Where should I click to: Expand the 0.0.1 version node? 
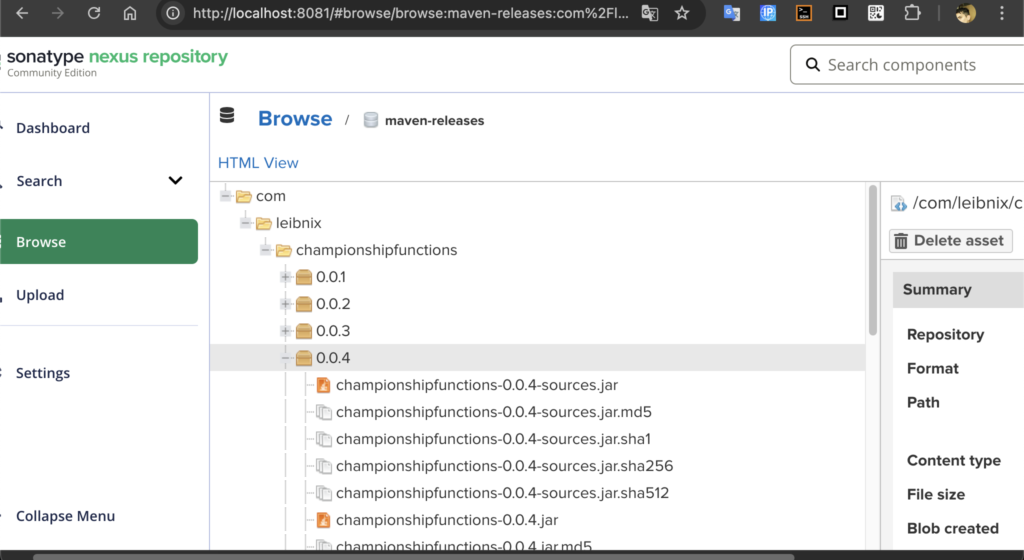[x=286, y=277]
